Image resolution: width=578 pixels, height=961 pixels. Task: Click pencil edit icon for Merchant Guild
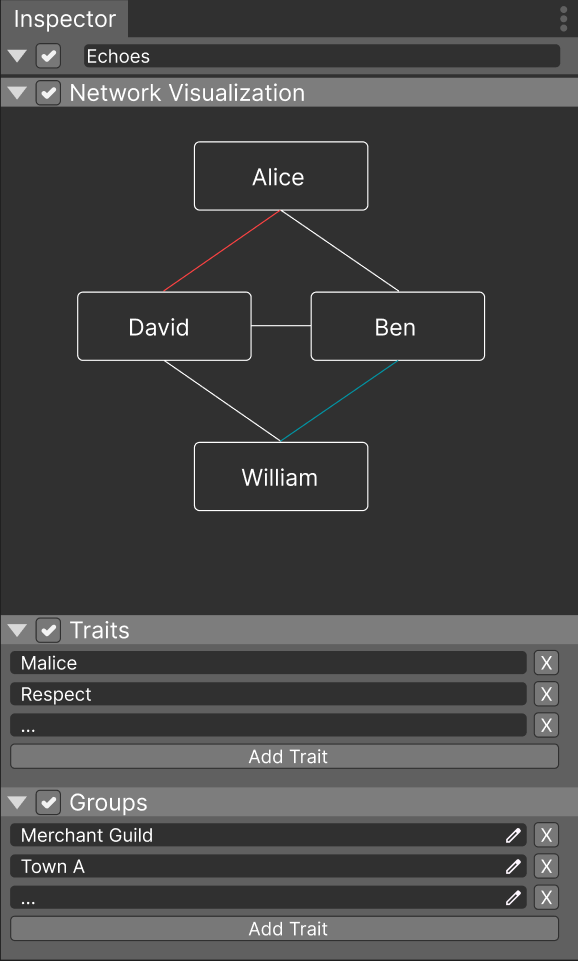(x=513, y=835)
